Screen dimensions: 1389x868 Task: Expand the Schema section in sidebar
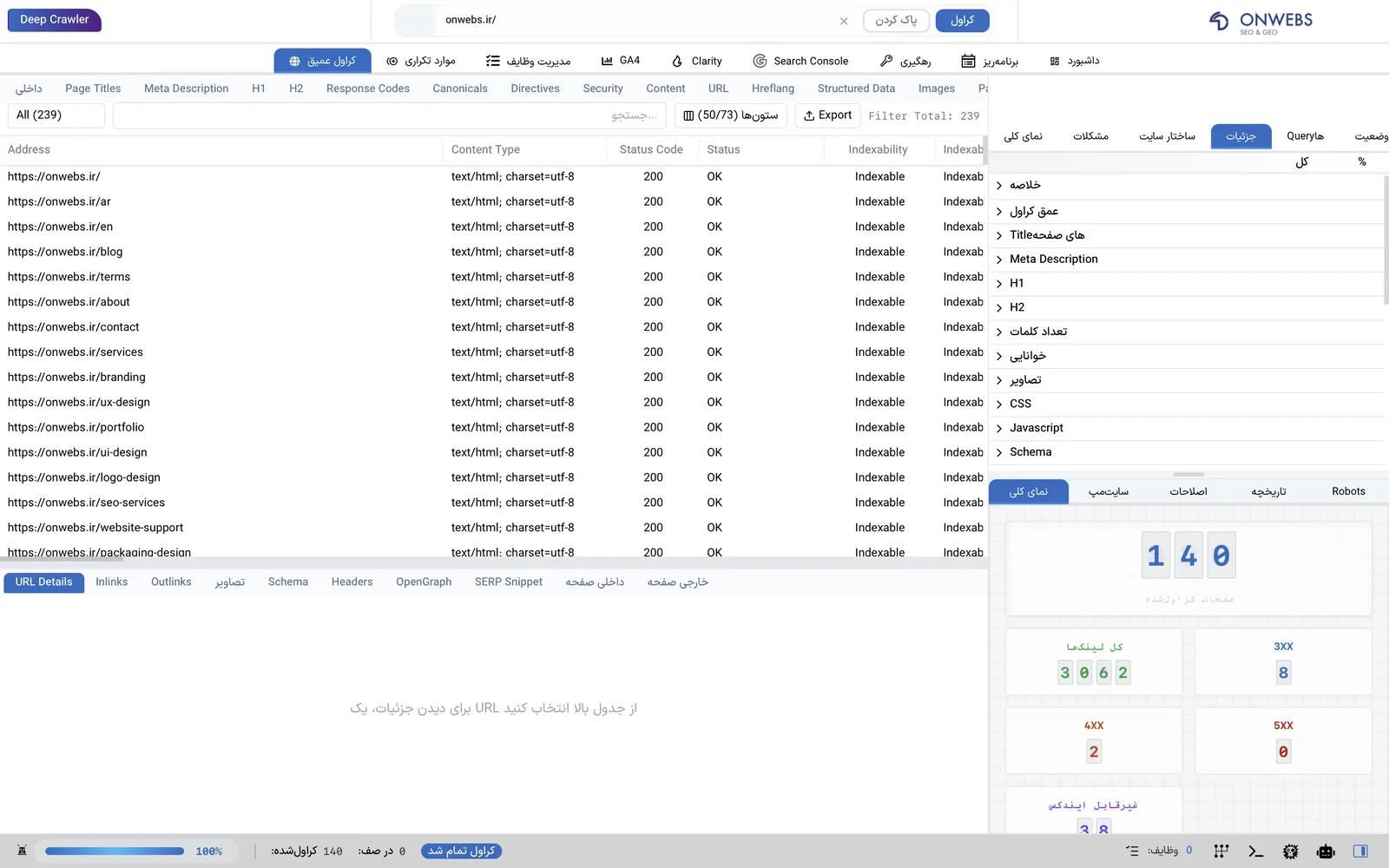(x=1186, y=452)
